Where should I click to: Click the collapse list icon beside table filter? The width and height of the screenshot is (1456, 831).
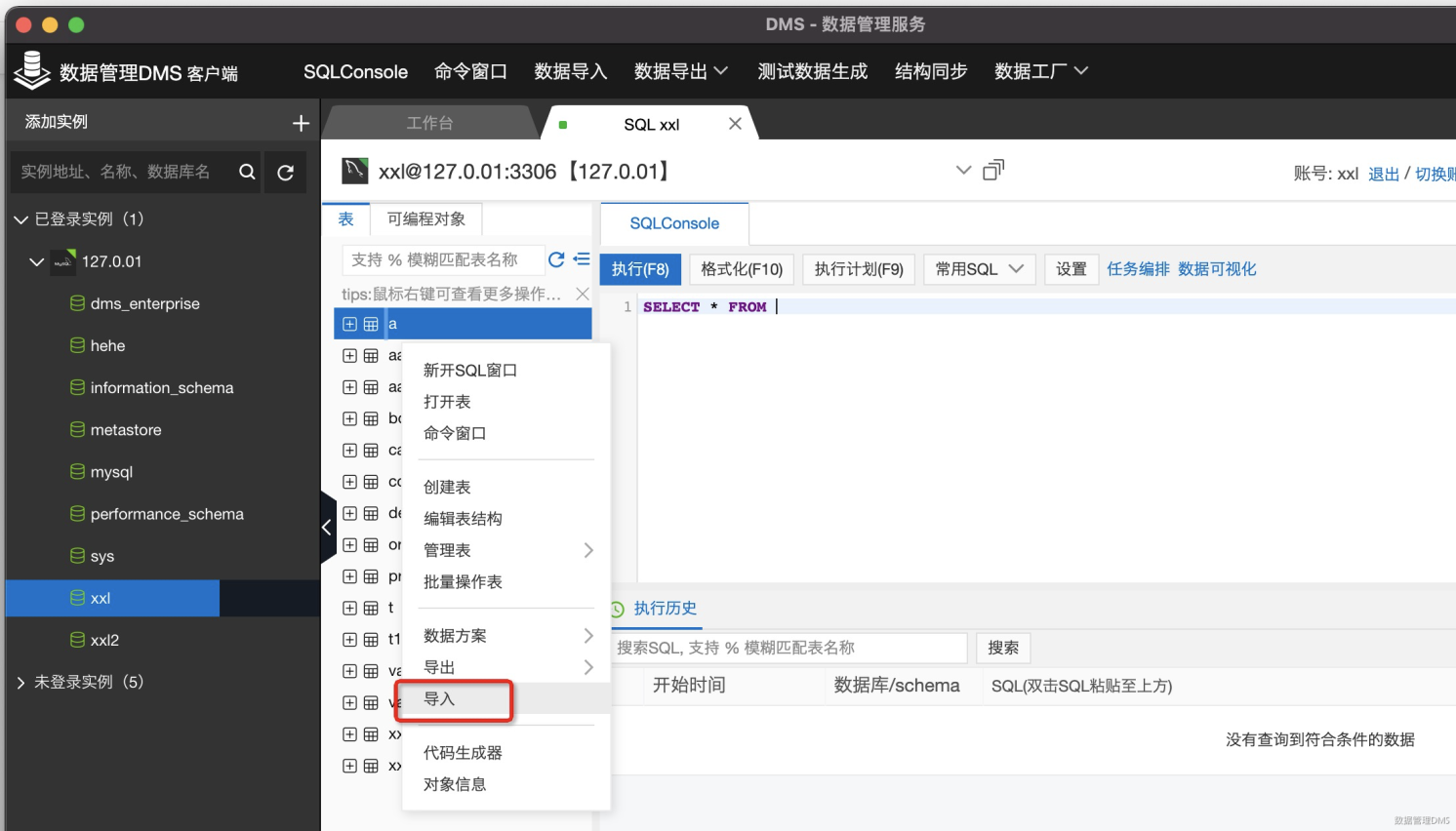pyautogui.click(x=582, y=259)
